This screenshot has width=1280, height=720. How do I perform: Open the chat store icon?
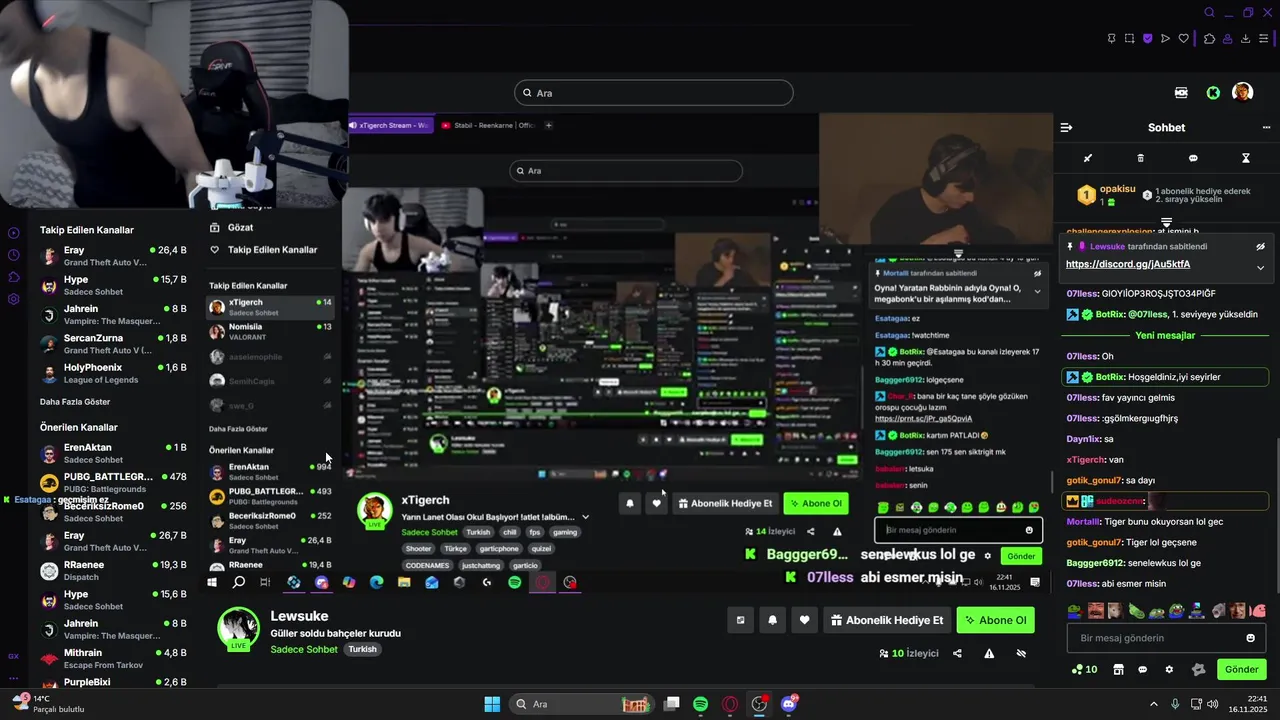[1118, 670]
